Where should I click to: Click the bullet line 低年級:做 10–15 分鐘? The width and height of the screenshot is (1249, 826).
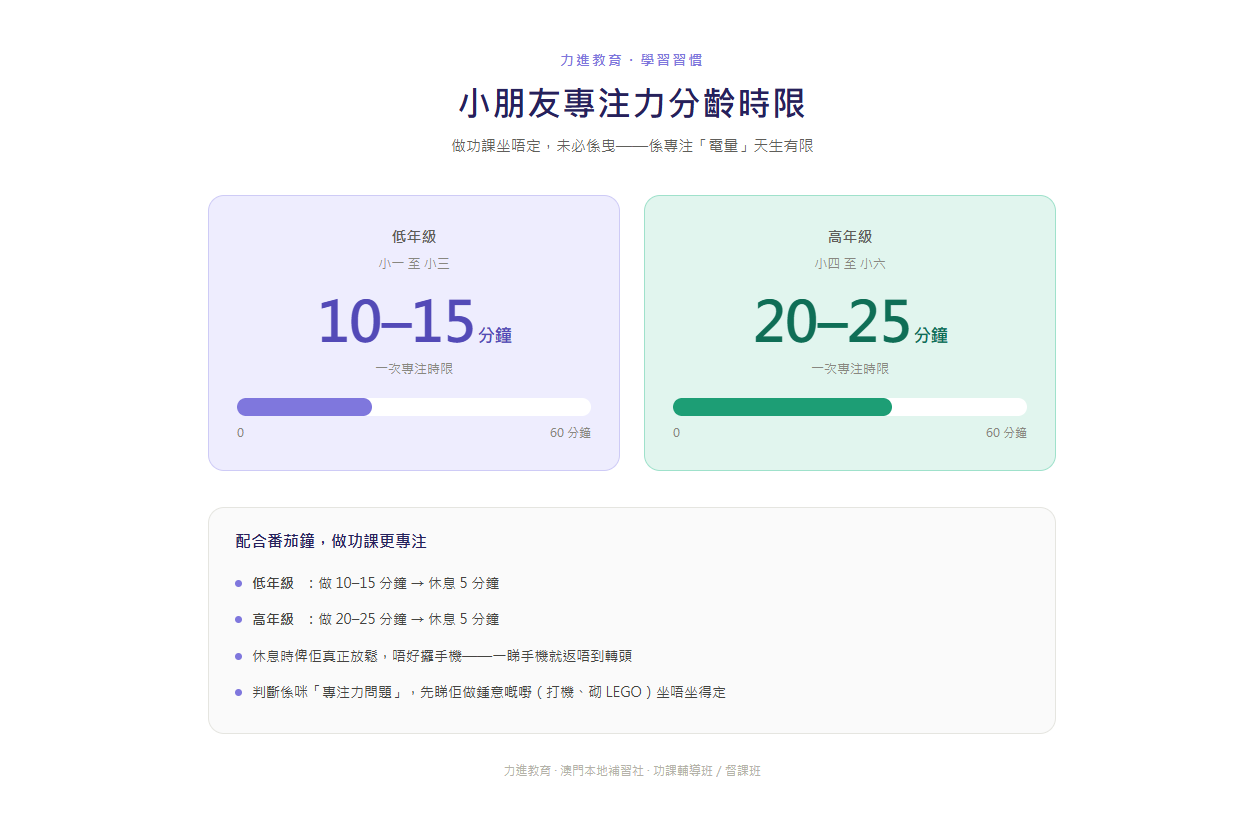click(x=376, y=583)
